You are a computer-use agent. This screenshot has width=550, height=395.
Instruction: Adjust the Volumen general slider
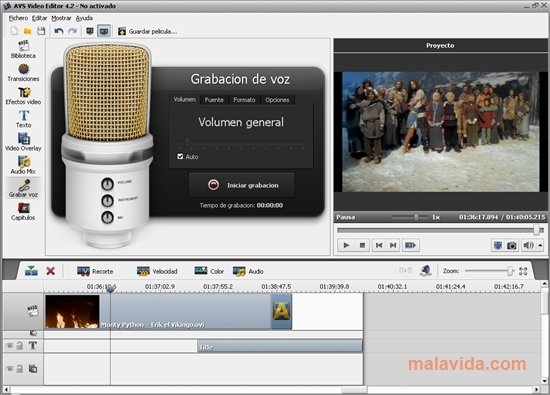[241, 142]
